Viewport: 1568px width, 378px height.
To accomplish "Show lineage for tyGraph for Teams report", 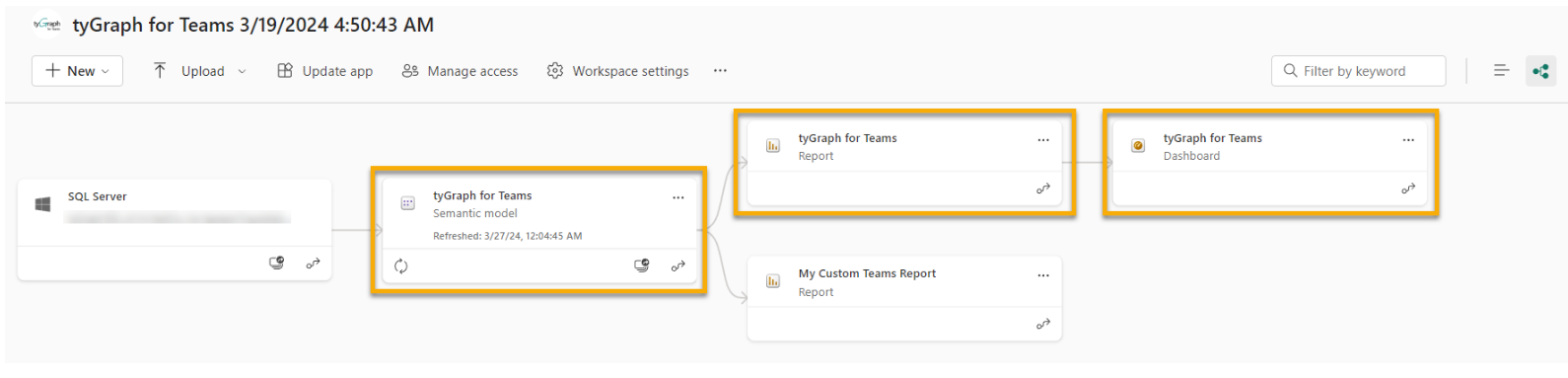I will (x=1042, y=189).
